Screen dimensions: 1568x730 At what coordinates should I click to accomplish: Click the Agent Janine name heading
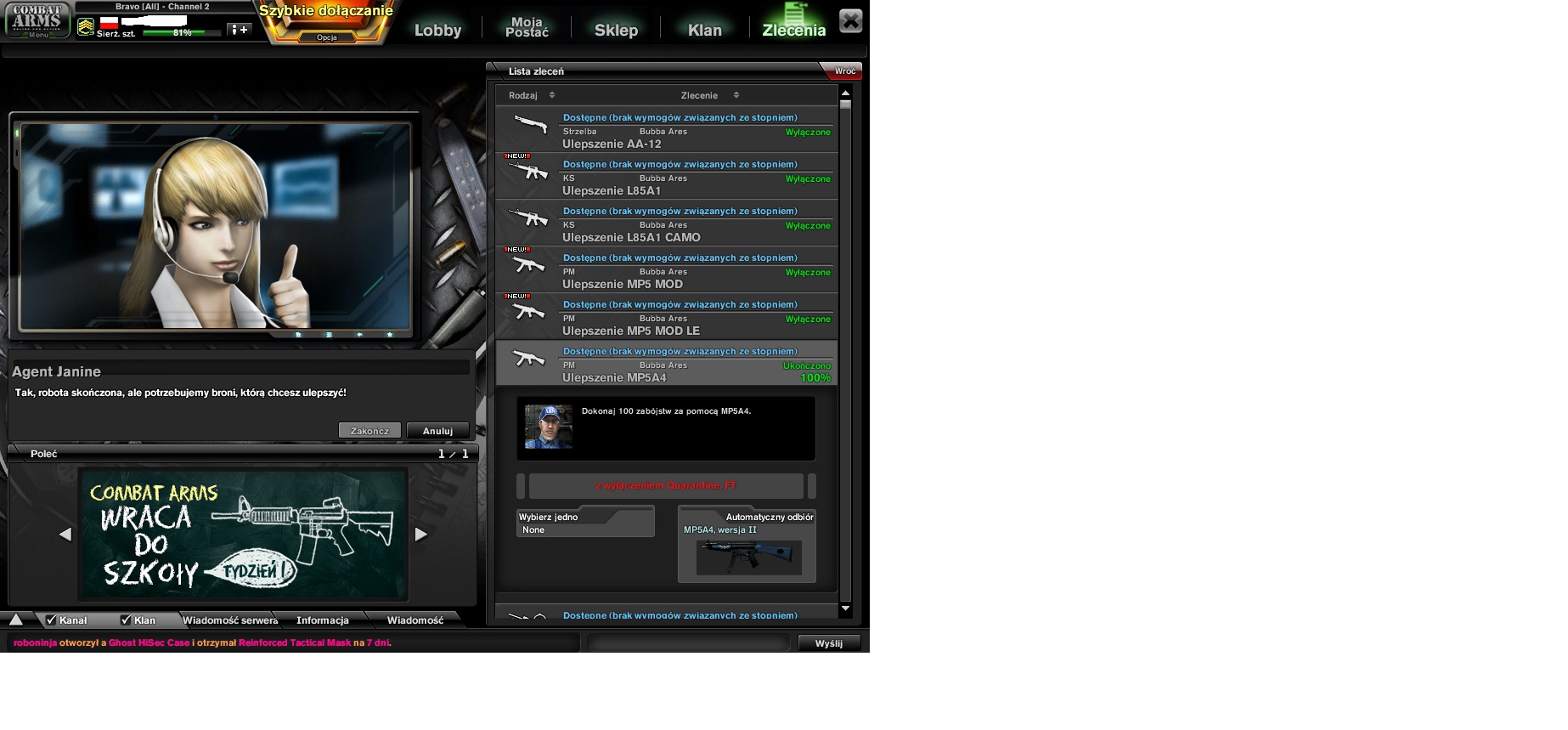click(x=56, y=371)
